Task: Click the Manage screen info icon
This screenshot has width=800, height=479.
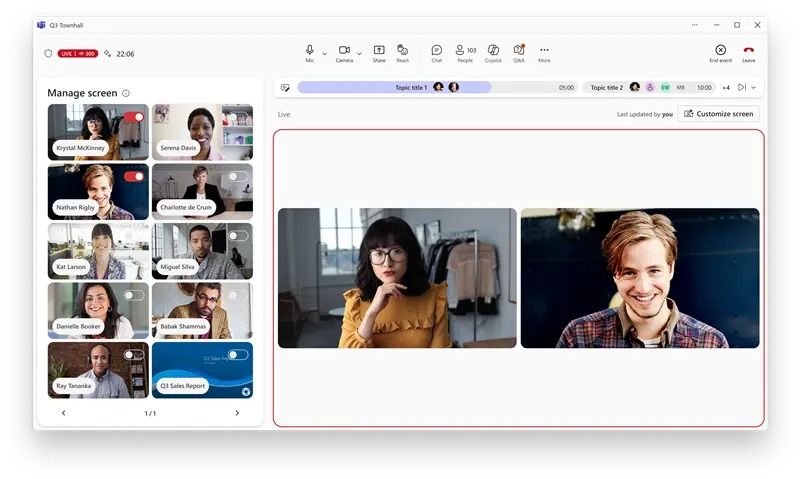Action: pyautogui.click(x=126, y=93)
